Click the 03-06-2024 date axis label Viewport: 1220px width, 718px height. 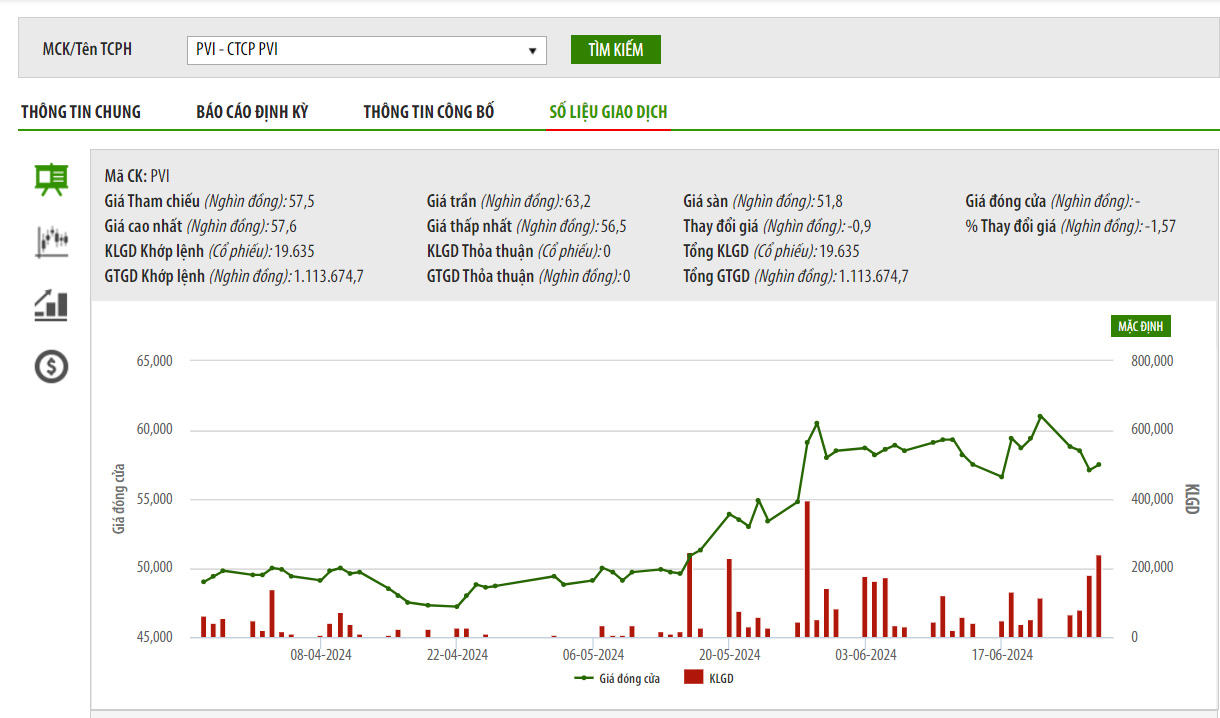pos(866,655)
